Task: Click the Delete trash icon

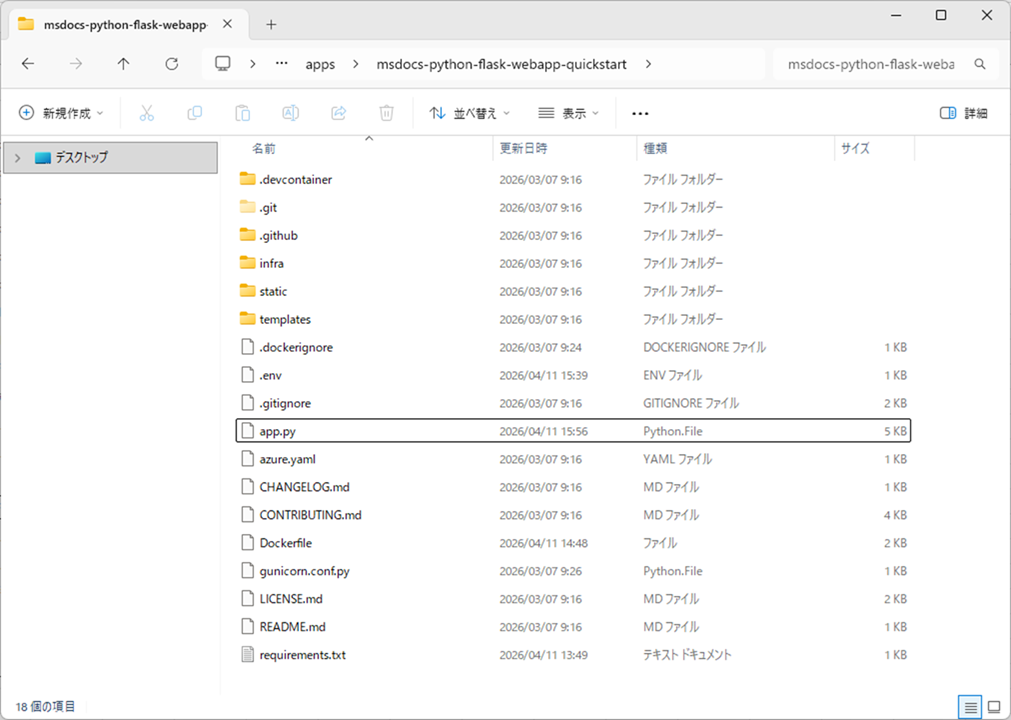Action: coord(386,112)
